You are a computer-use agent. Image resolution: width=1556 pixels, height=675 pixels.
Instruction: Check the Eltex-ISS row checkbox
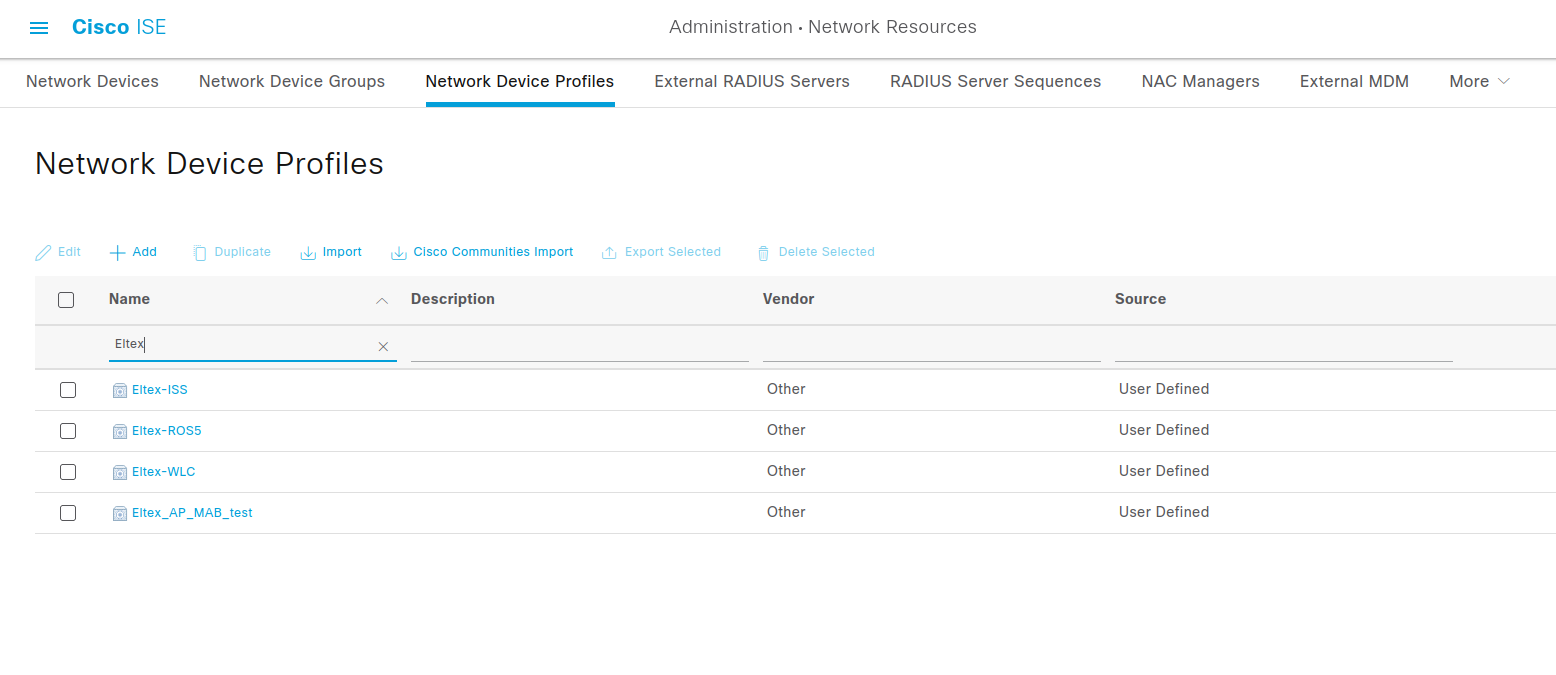tap(68, 390)
